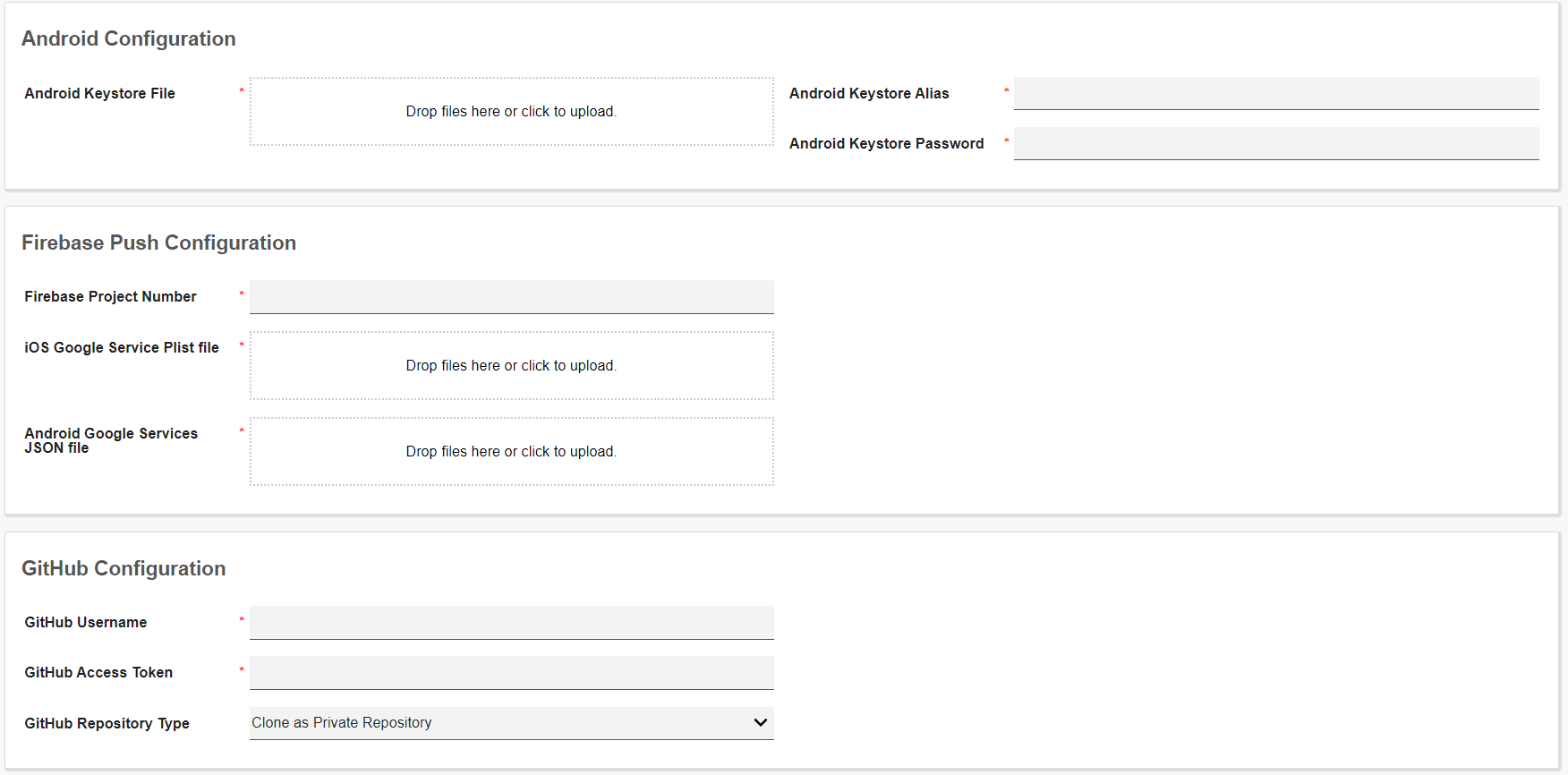
Task: Click the GitHub Configuration heading
Action: click(124, 568)
